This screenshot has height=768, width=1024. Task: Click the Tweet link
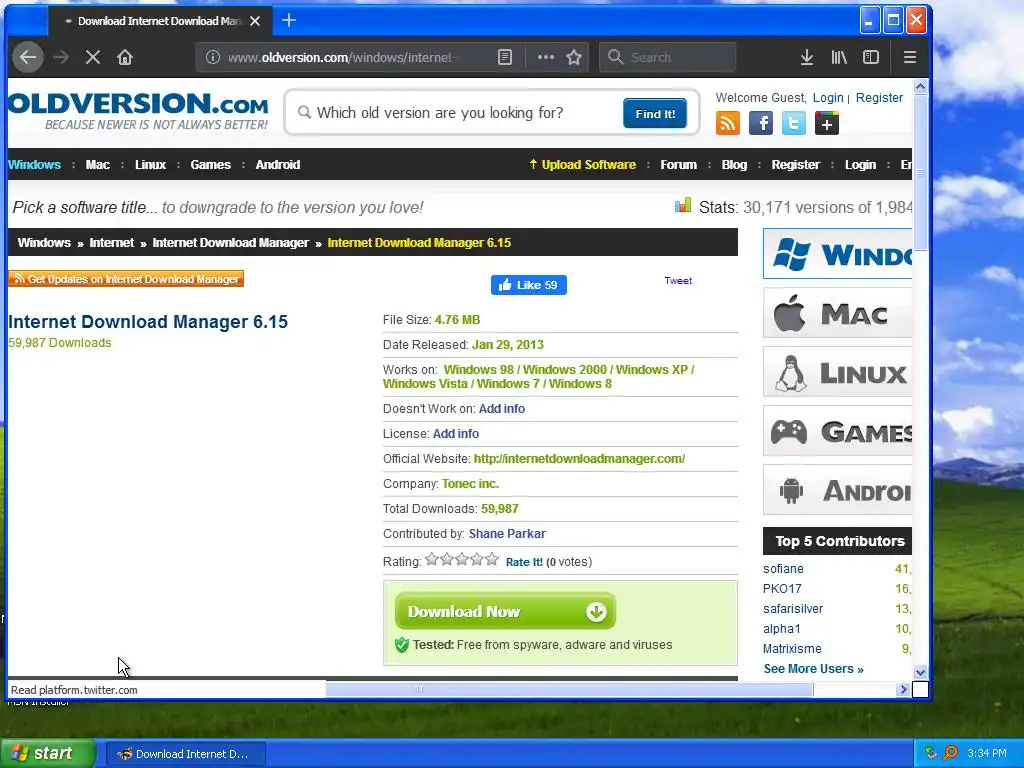point(678,281)
